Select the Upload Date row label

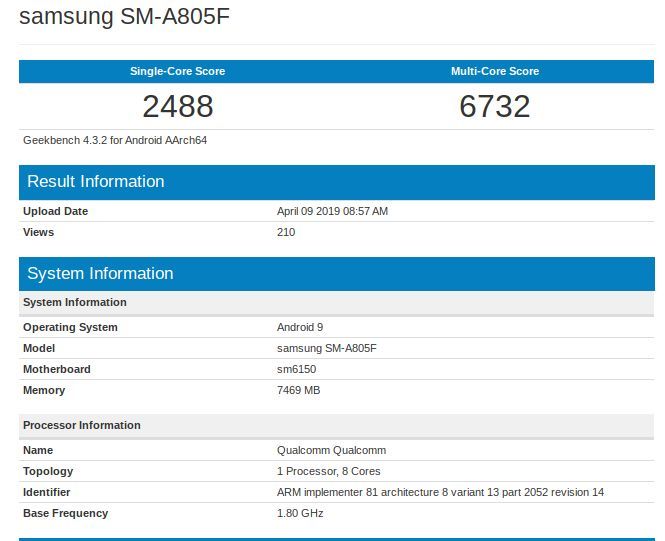(56, 211)
